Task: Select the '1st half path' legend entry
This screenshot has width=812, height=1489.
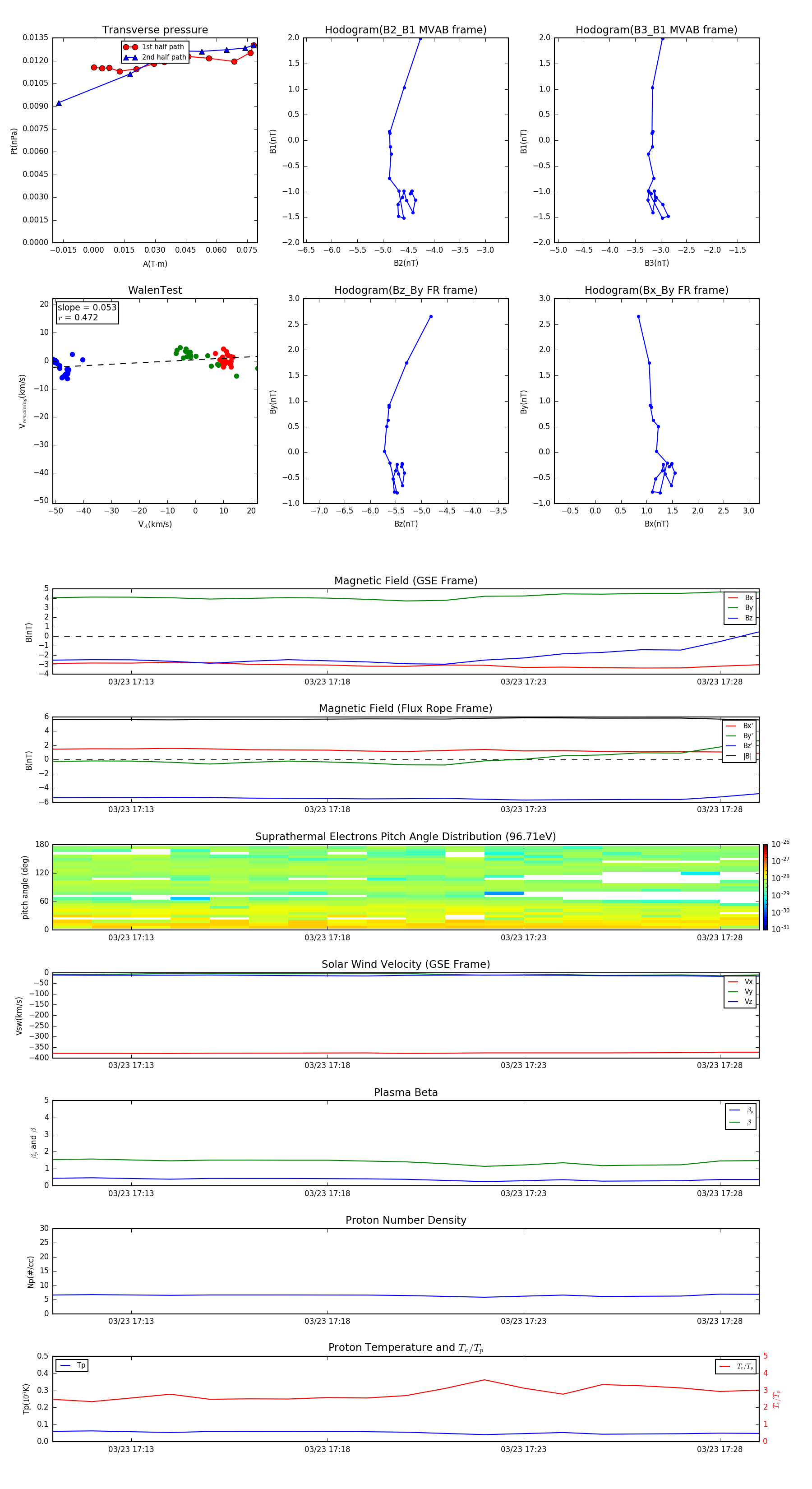Action: (154, 47)
